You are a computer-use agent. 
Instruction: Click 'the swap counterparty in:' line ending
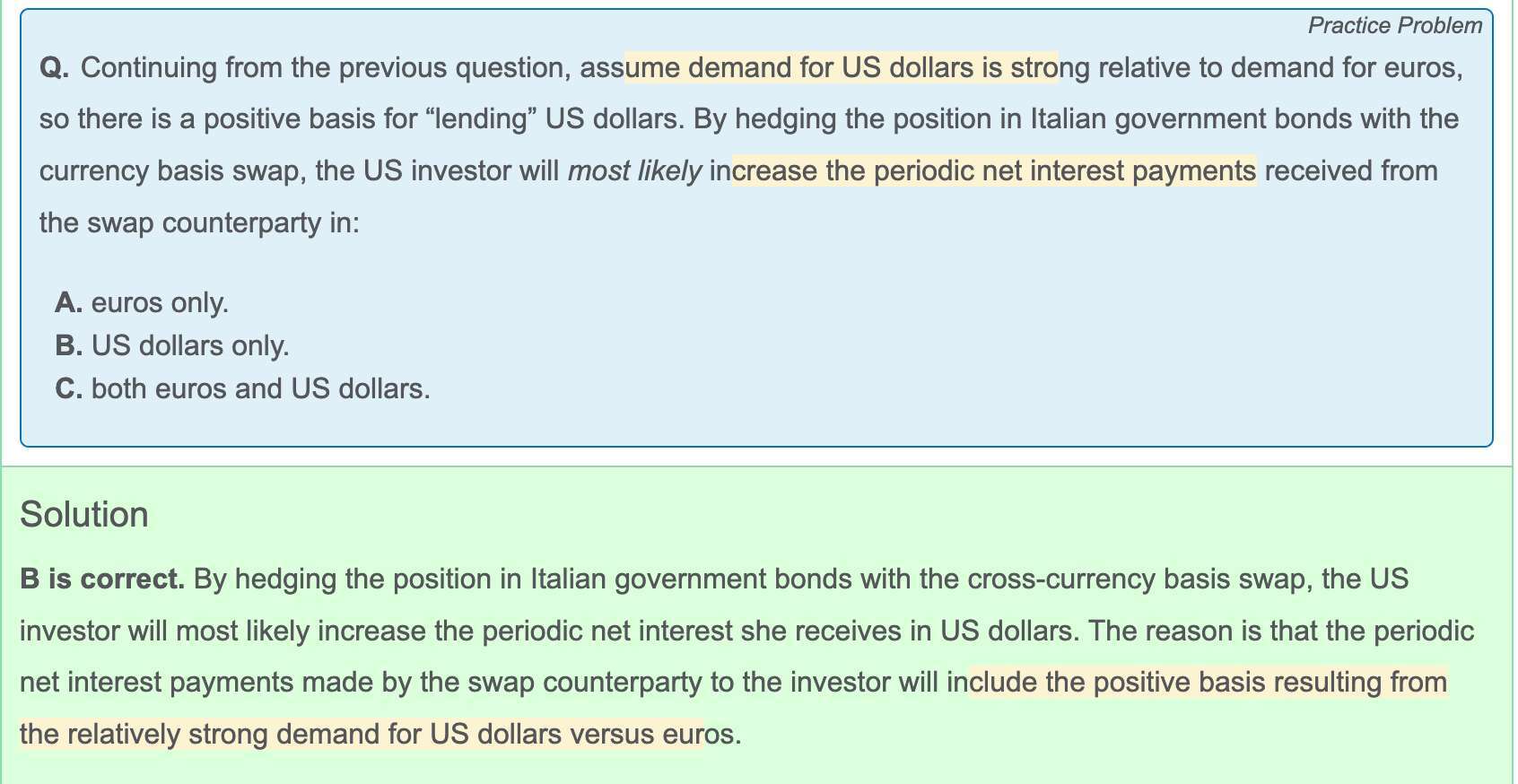tap(199, 223)
